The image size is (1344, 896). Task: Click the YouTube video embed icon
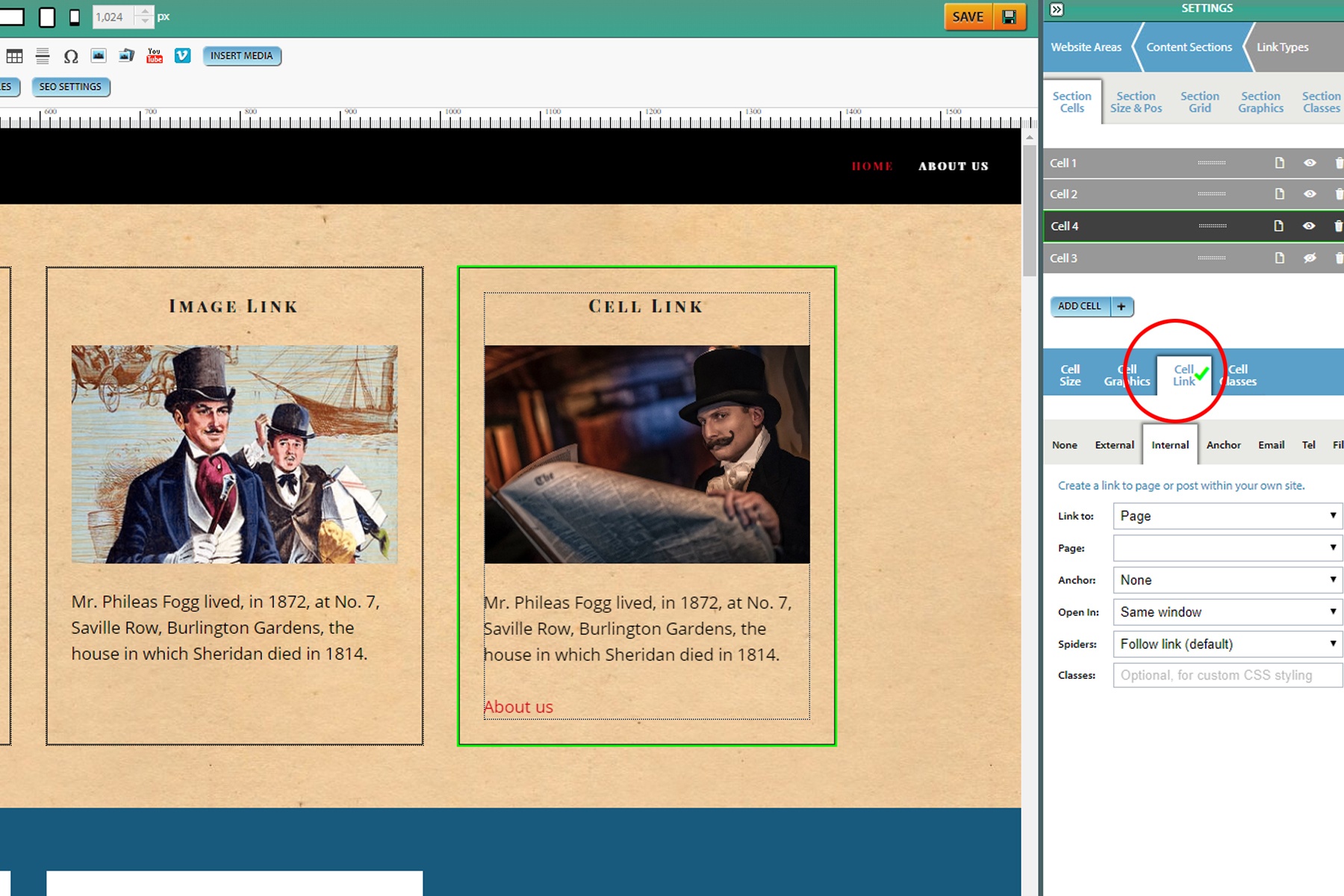tap(155, 56)
